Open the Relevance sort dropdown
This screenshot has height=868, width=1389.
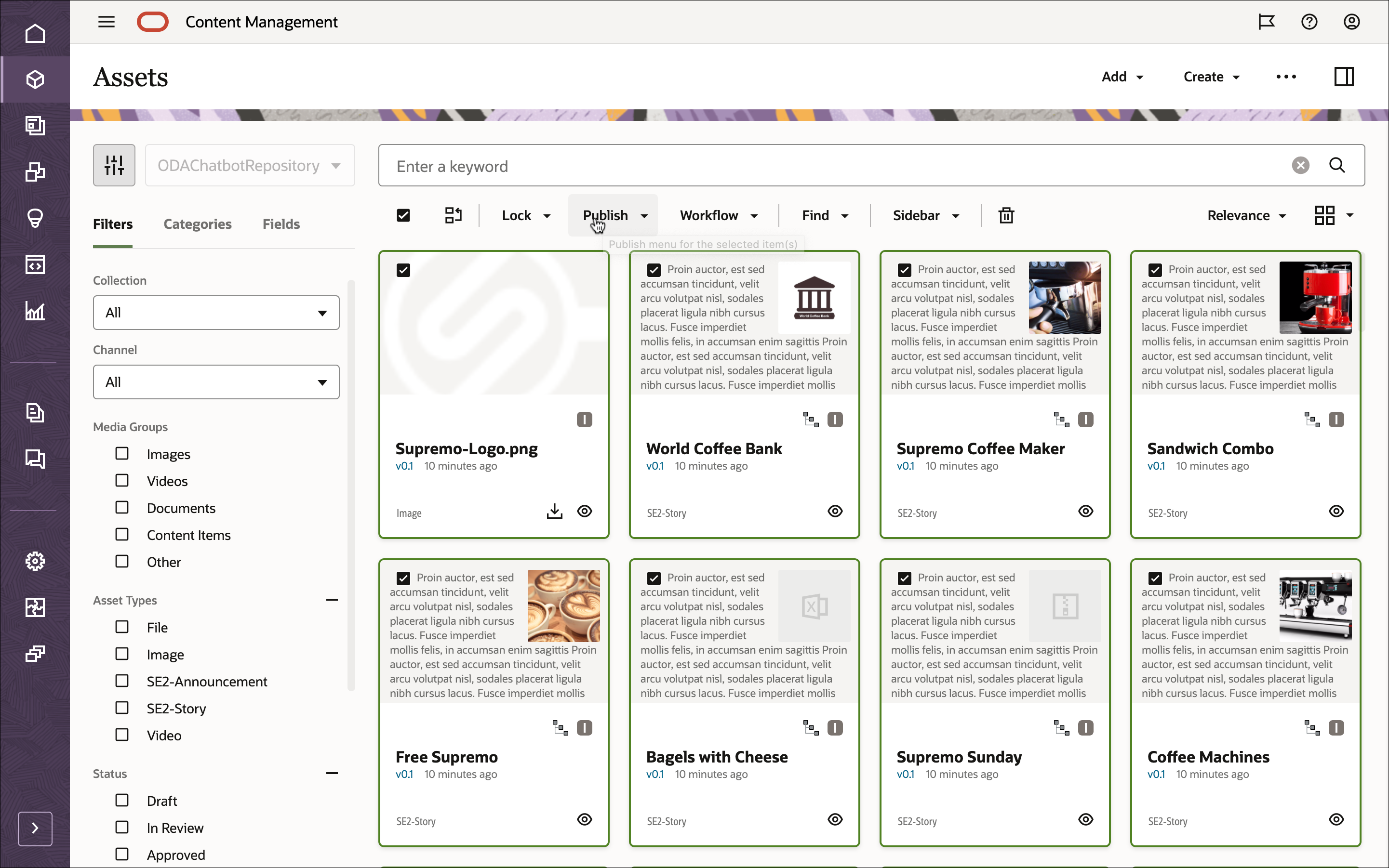coord(1246,215)
